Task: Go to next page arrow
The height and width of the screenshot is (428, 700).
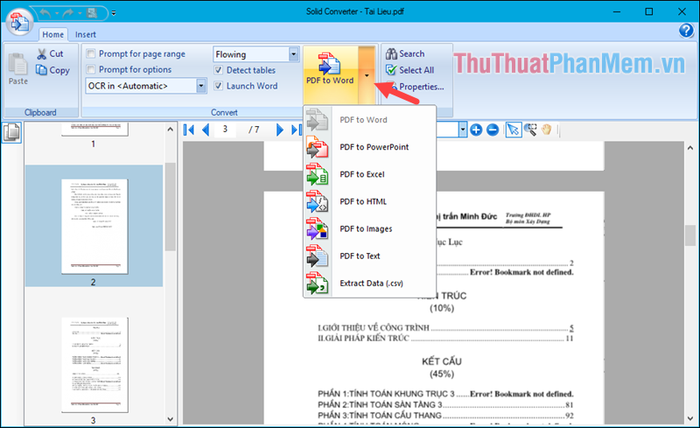Action: point(279,130)
